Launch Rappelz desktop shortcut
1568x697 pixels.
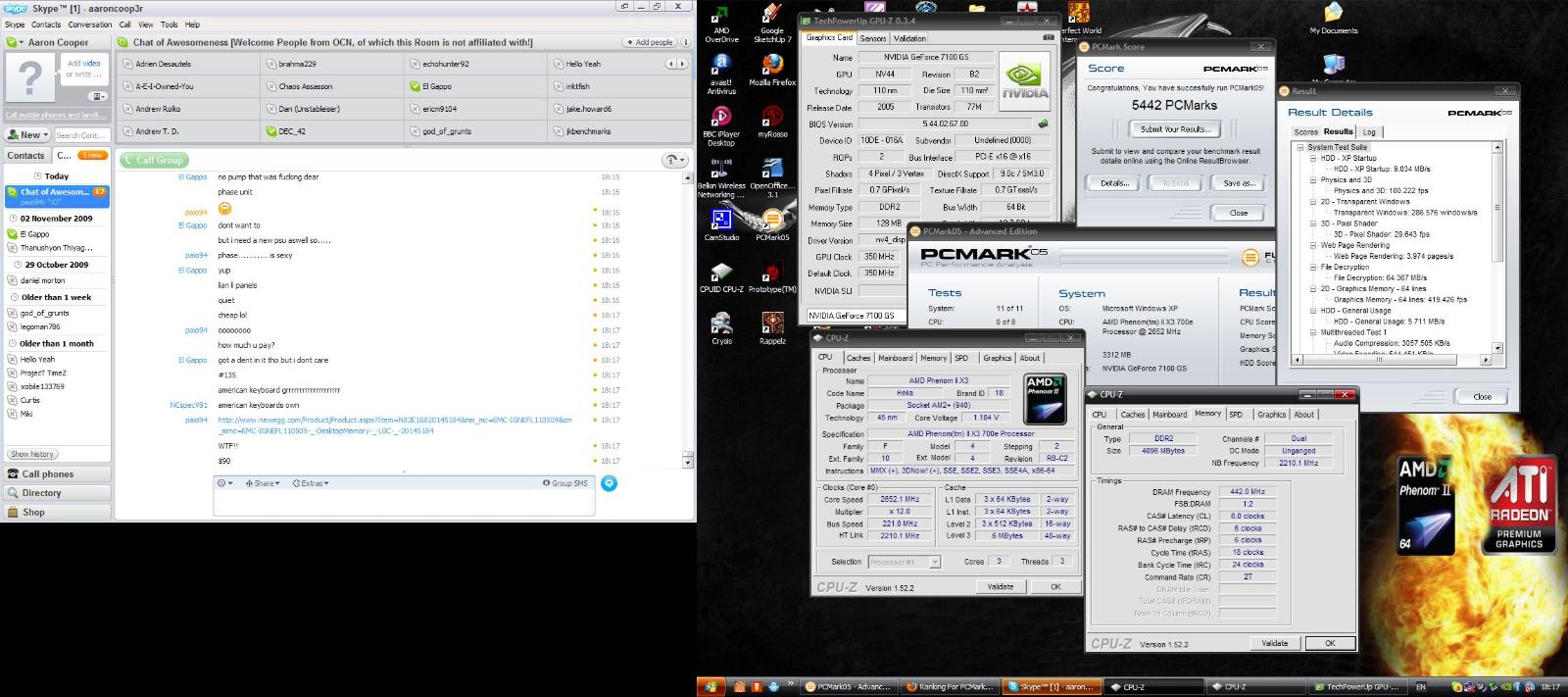pyautogui.click(x=772, y=328)
